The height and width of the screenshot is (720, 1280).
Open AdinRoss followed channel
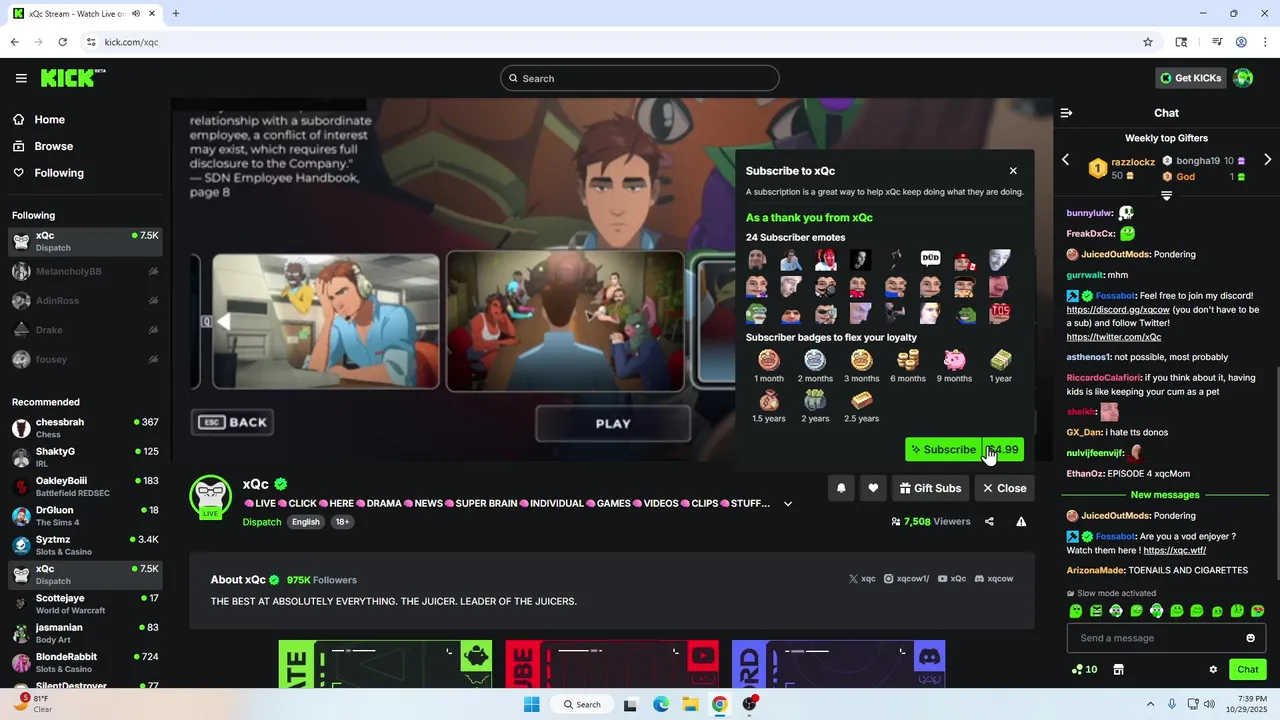(85, 300)
